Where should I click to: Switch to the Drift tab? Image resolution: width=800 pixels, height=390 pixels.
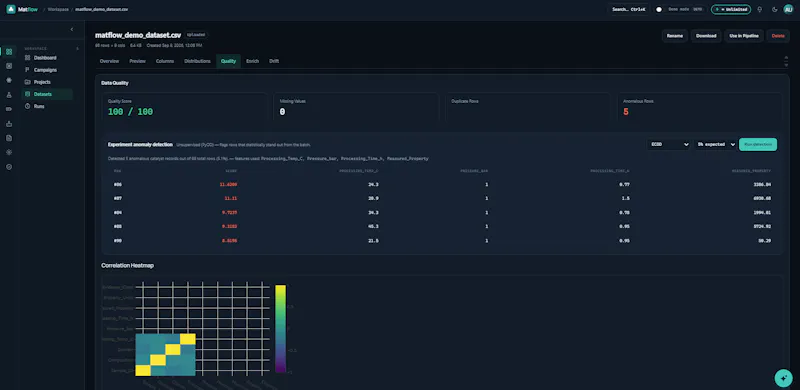point(274,61)
